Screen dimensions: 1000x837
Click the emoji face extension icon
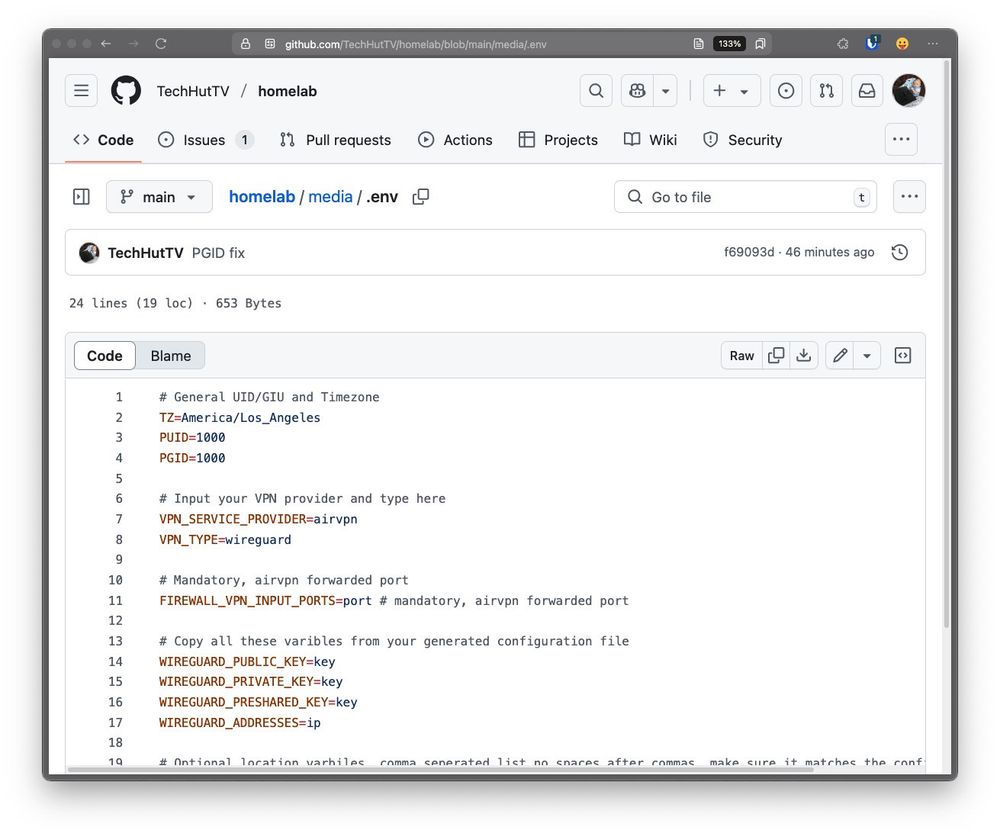pyautogui.click(x=902, y=43)
